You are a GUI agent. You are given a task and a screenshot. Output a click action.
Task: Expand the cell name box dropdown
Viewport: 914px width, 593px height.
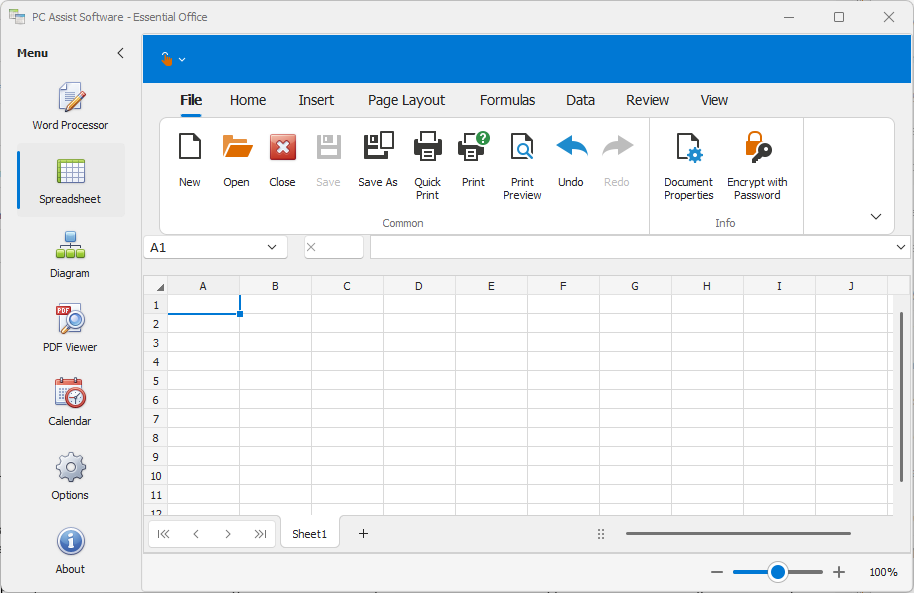coord(272,247)
